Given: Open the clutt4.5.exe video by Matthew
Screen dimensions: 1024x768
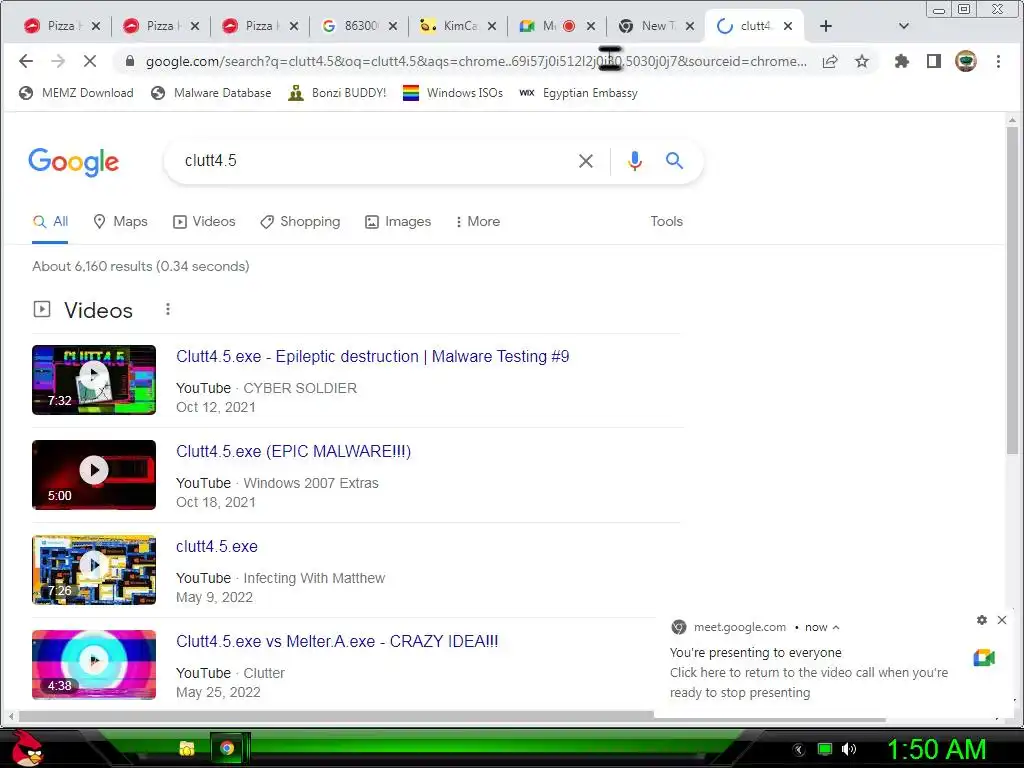Looking at the screenshot, I should (217, 547).
